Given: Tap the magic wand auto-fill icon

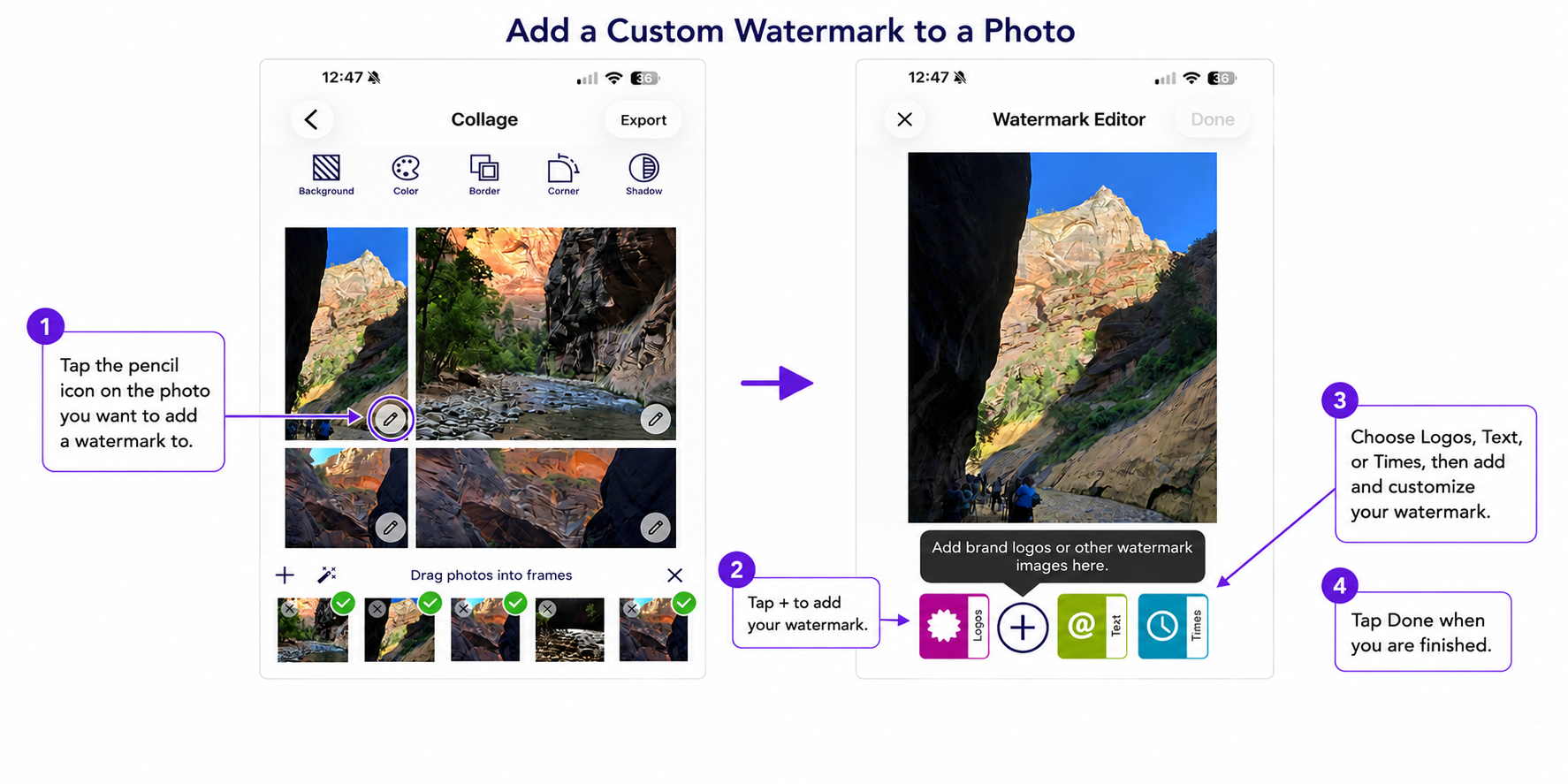Looking at the screenshot, I should coord(326,575).
